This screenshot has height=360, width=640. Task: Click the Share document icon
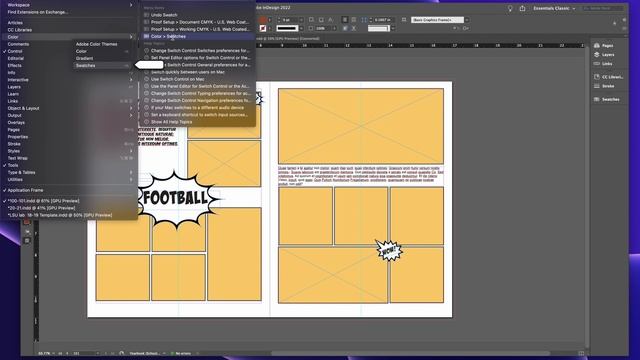click(522, 9)
